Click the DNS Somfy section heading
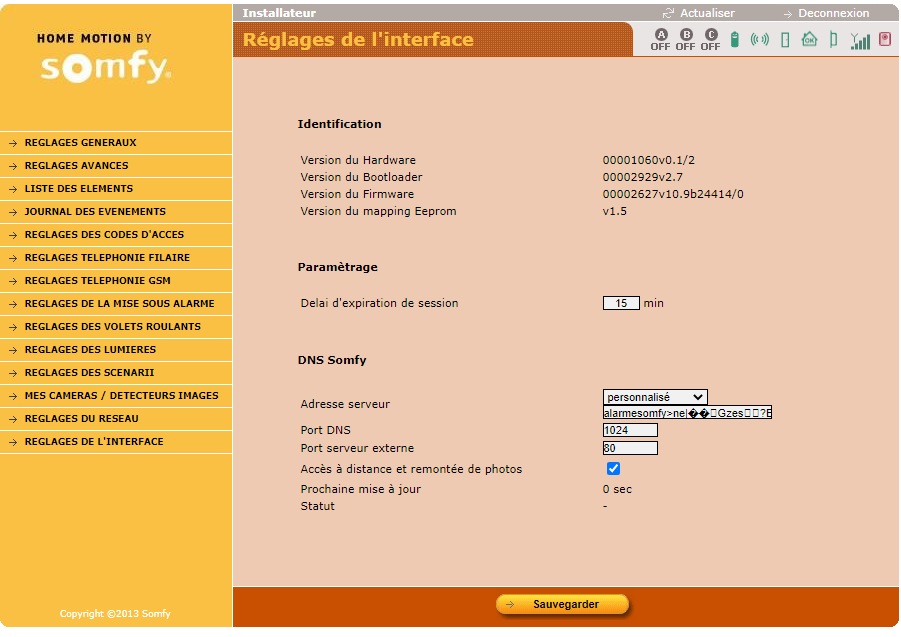 [x=332, y=360]
